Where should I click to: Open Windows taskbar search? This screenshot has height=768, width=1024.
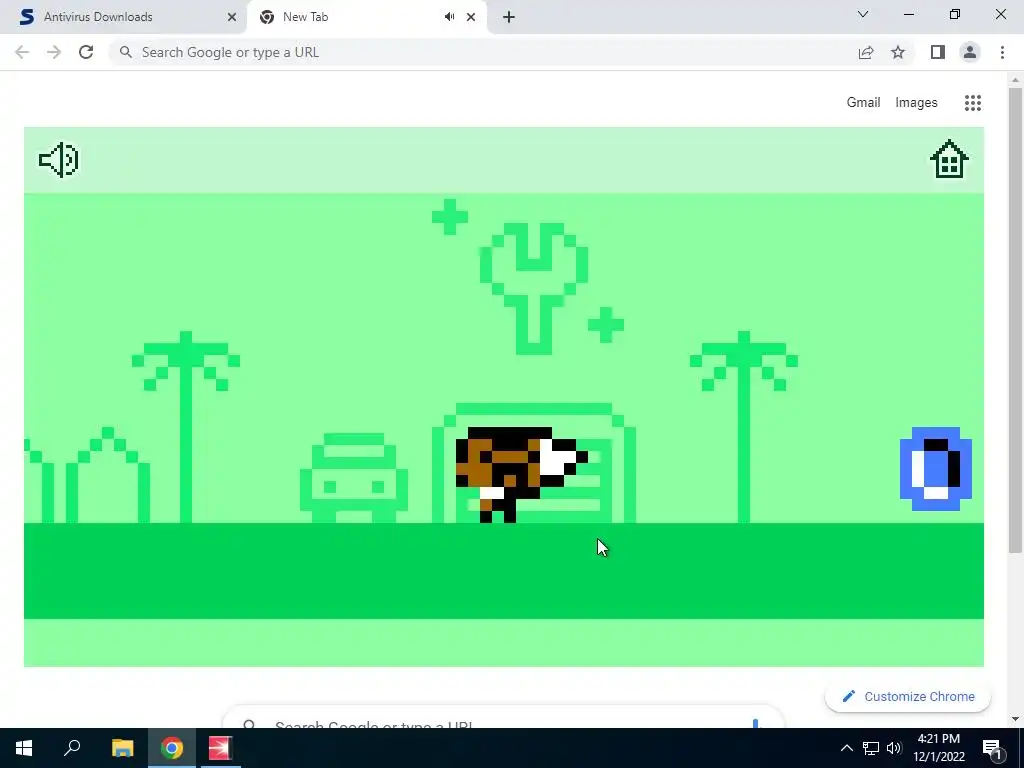tap(72, 748)
